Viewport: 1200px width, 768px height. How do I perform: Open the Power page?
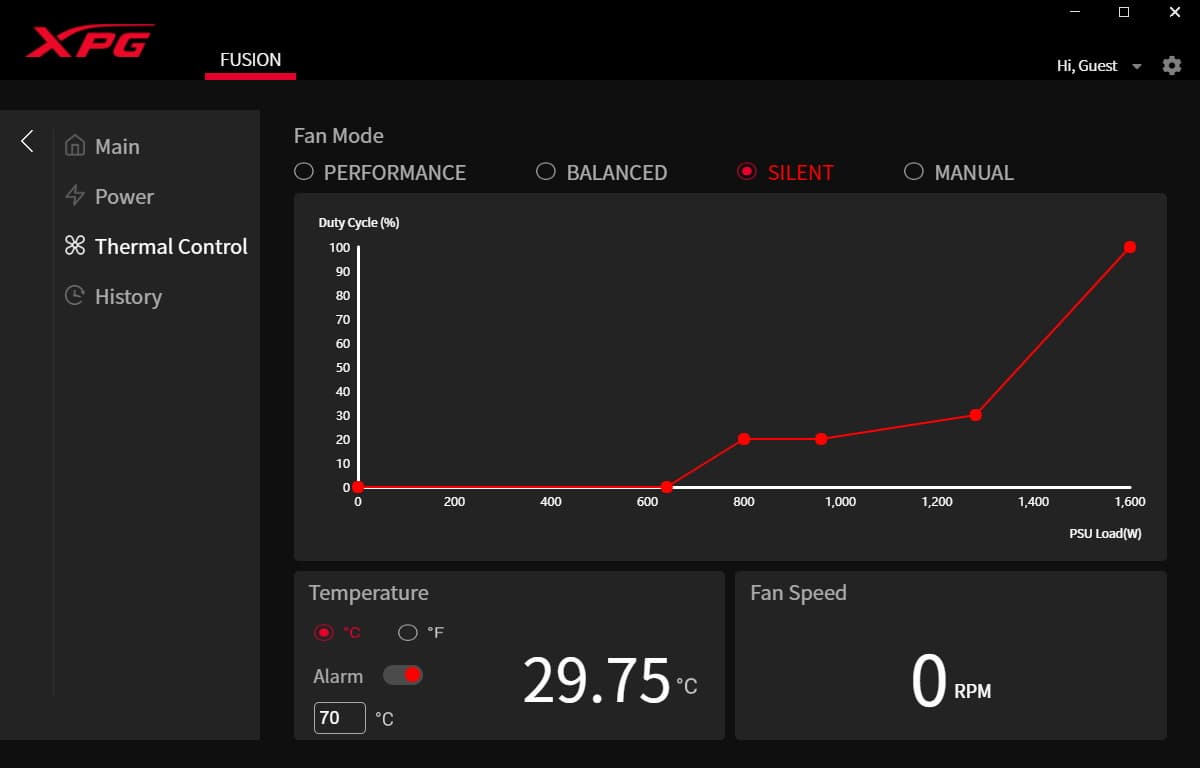coord(124,197)
